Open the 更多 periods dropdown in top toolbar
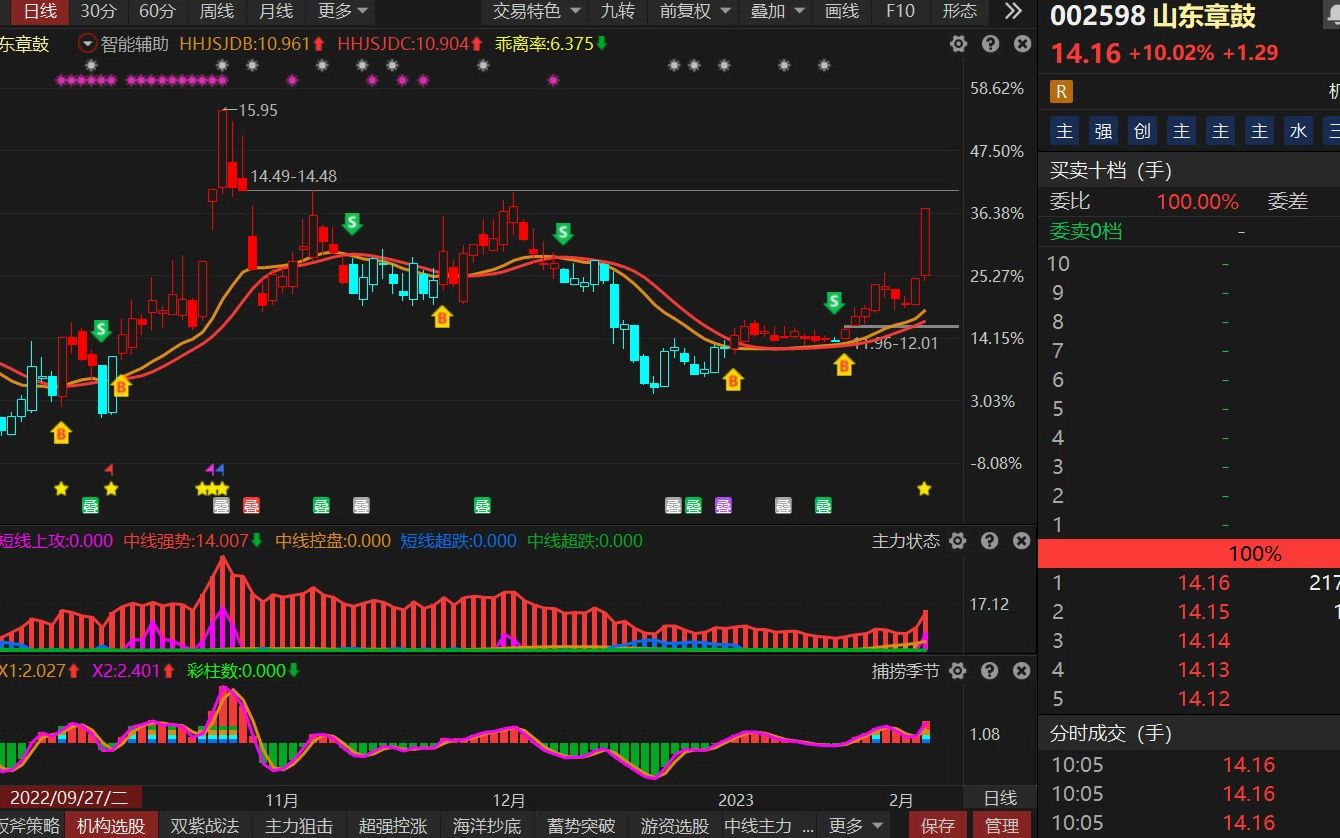This screenshot has height=838, width=1340. 342,11
